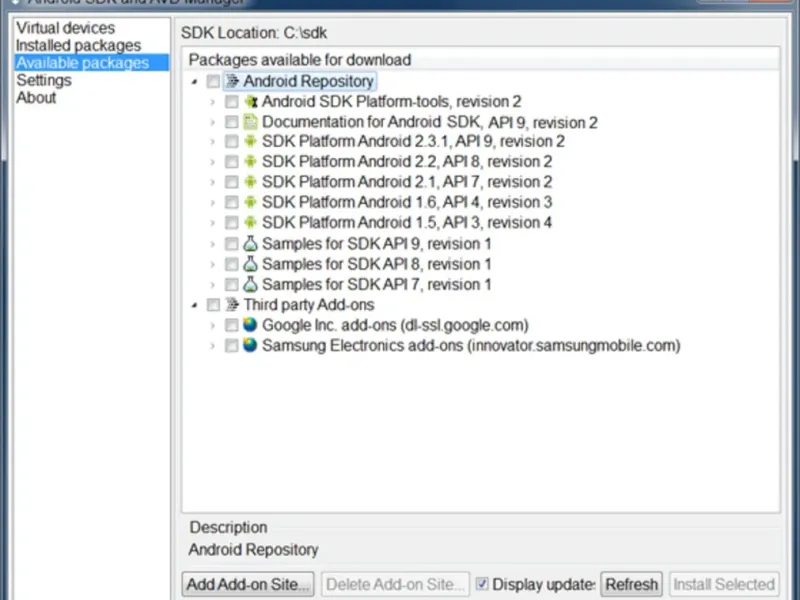The image size is (800, 600).
Task: Select 'Google Inc. add-ons (dl-ssl.google.com)' text
Action: (x=395, y=325)
